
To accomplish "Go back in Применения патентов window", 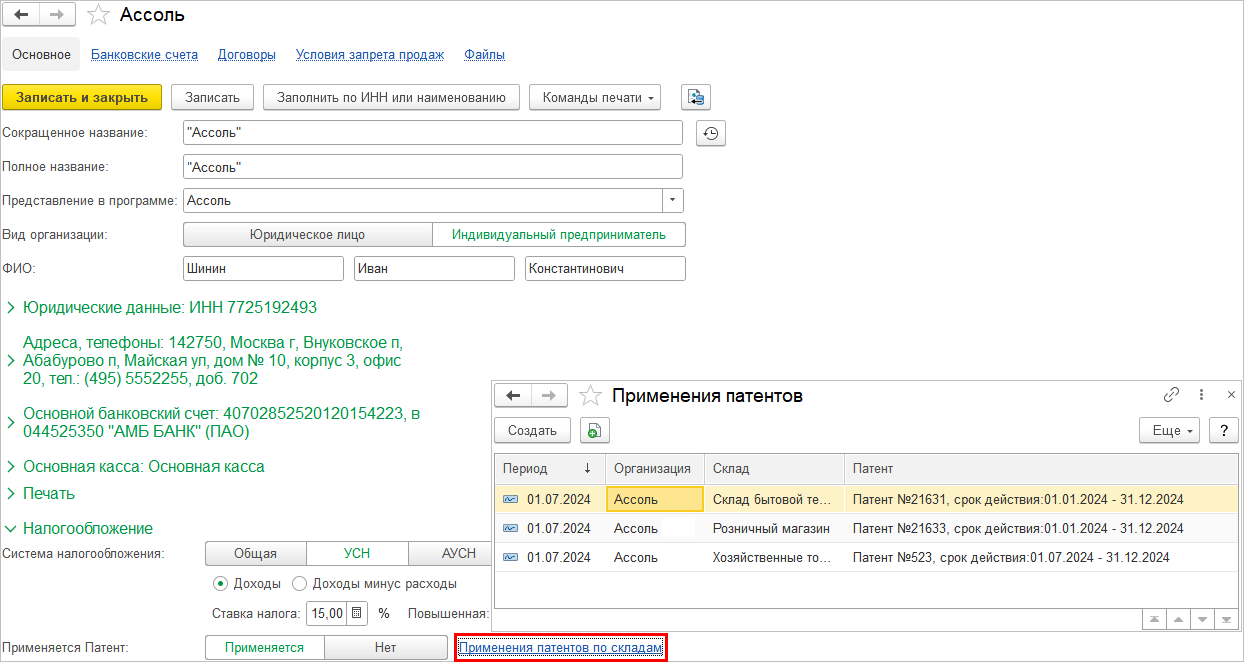I will 513,396.
